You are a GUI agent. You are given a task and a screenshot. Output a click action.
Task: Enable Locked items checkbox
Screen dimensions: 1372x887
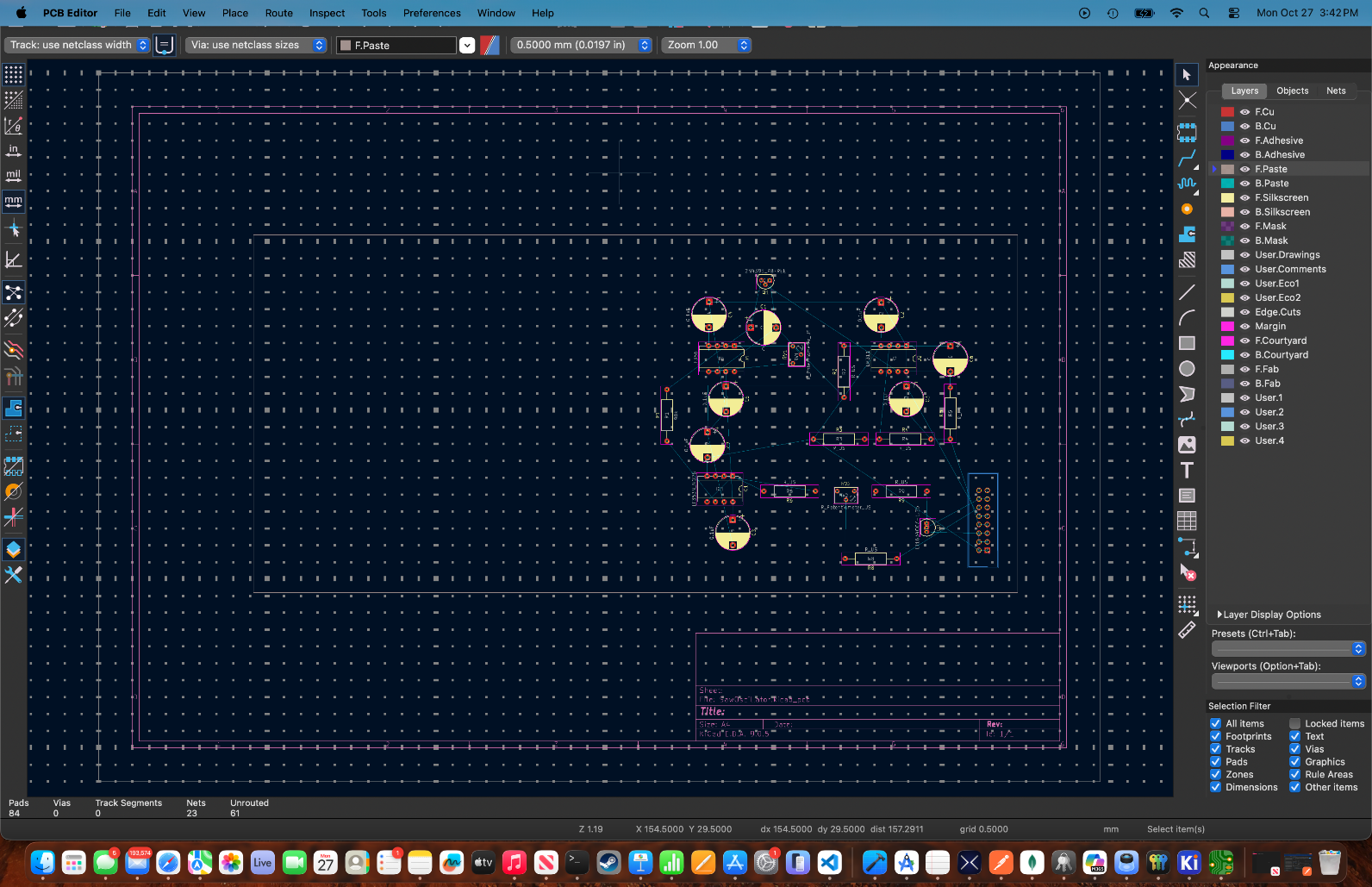coord(1294,723)
